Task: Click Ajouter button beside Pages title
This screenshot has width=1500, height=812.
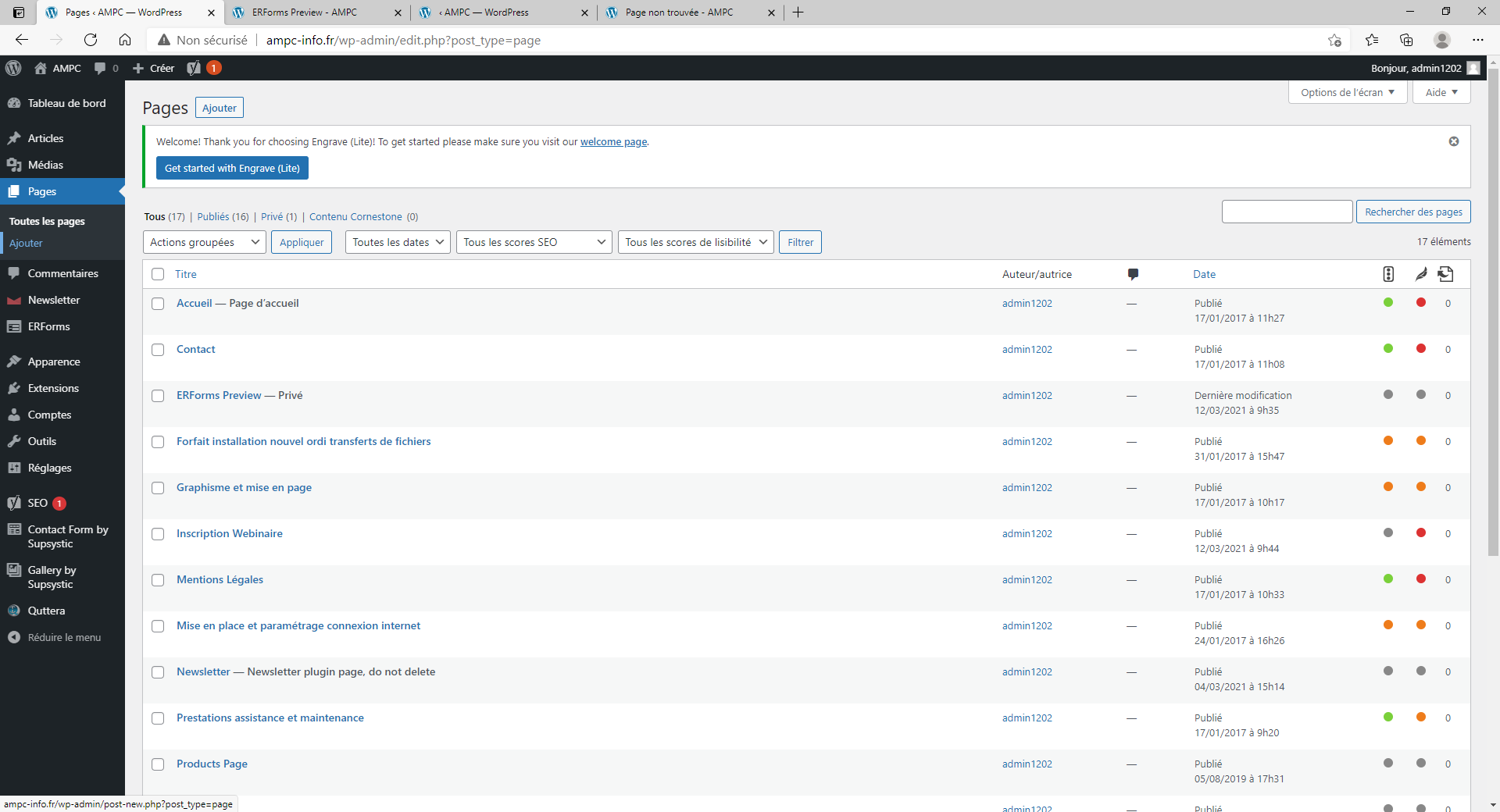Action: (x=219, y=108)
